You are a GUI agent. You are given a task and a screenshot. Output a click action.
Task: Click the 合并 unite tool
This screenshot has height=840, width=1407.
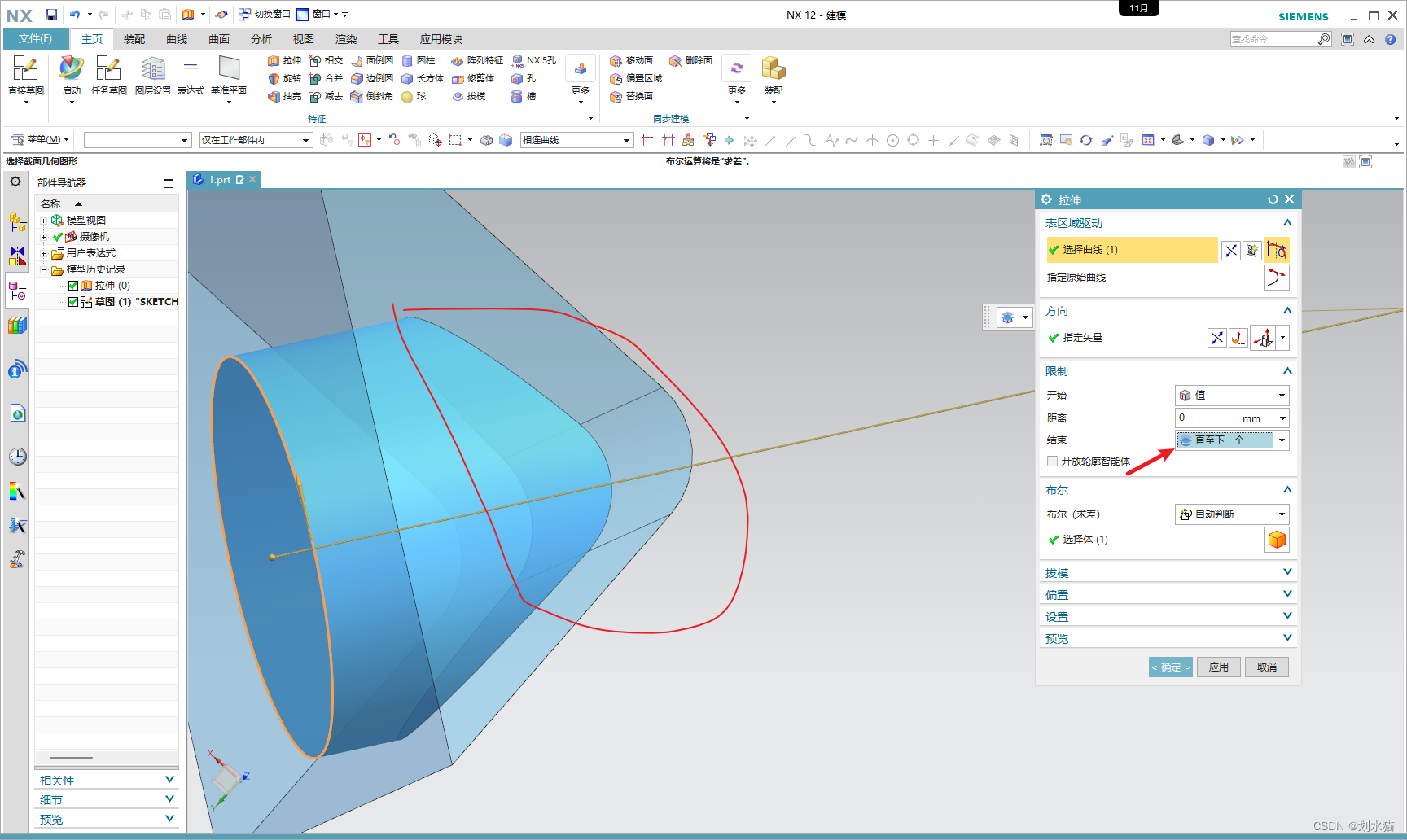click(326, 78)
